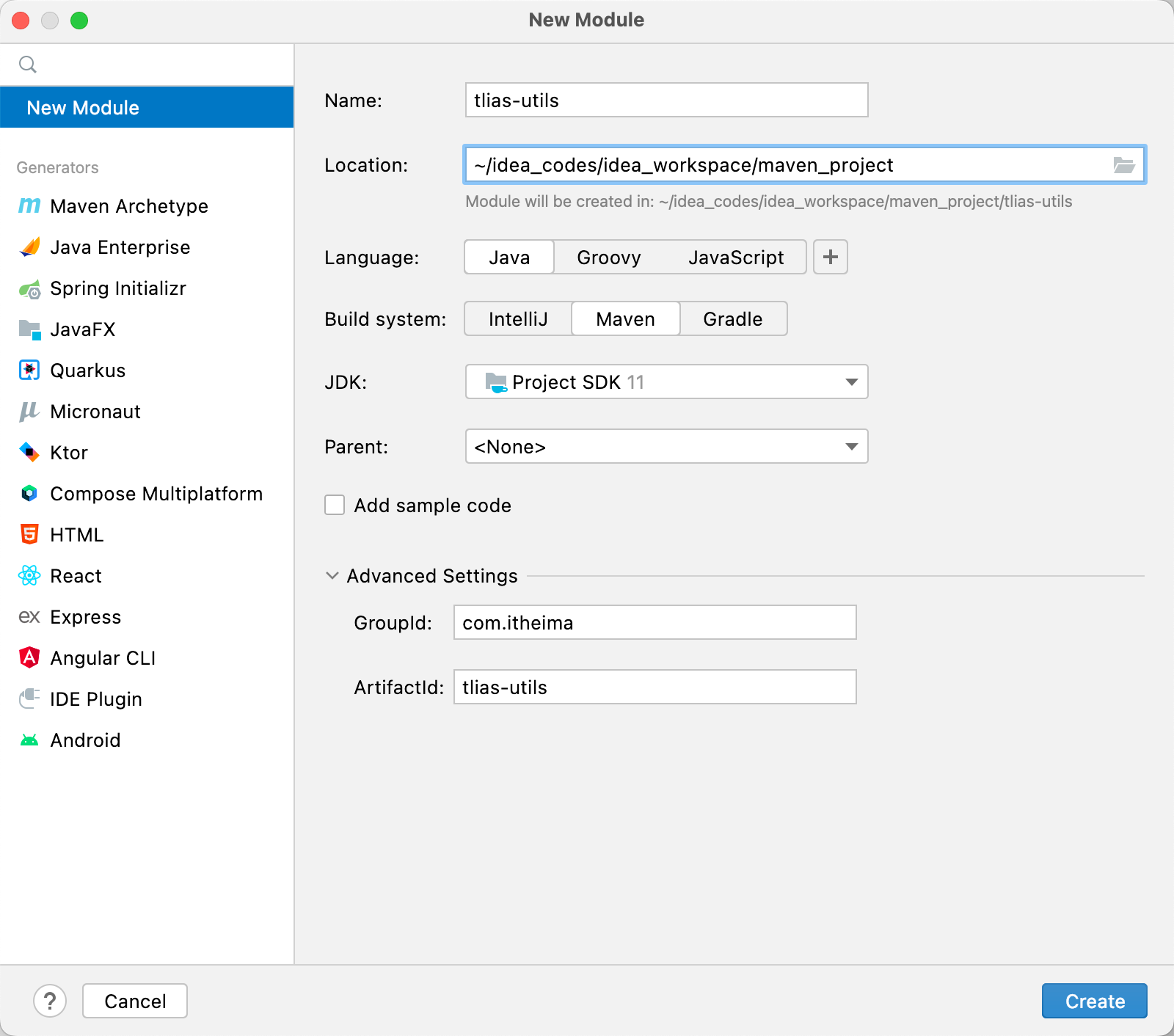Click the Advanced Settings heading text
Viewport: 1174px width, 1036px height.
pyautogui.click(x=432, y=576)
